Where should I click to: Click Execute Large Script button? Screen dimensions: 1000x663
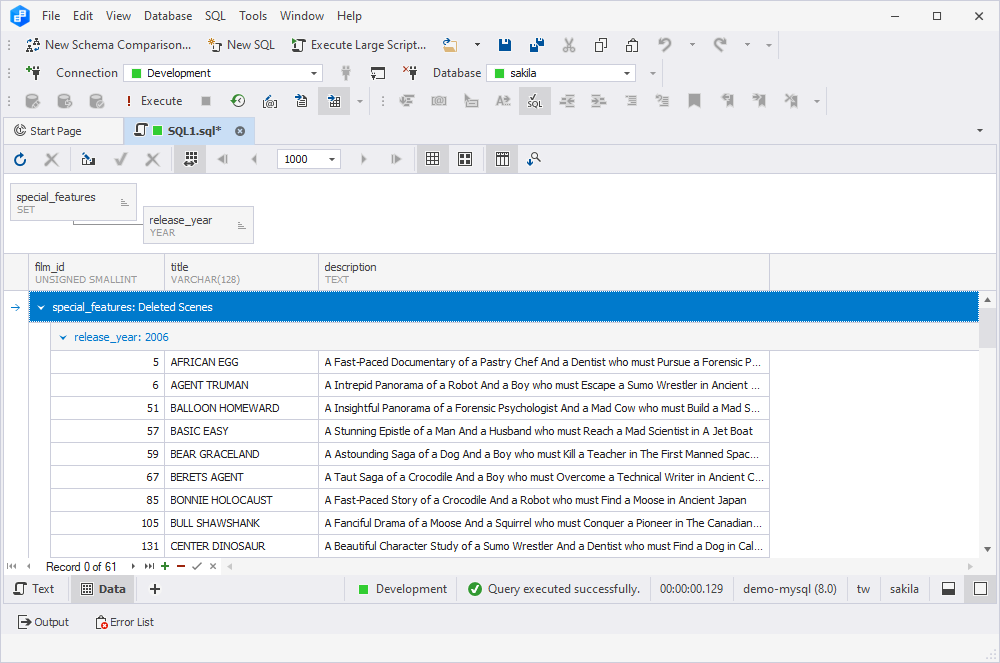(x=359, y=45)
